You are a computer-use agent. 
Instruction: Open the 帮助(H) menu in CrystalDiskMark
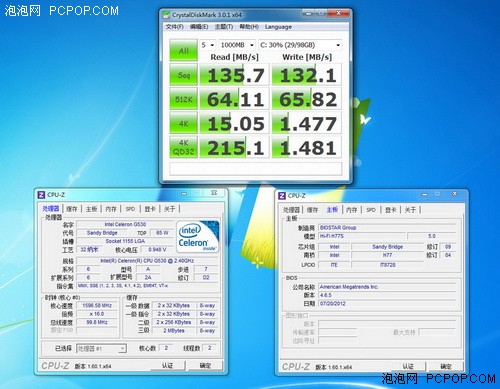249,27
